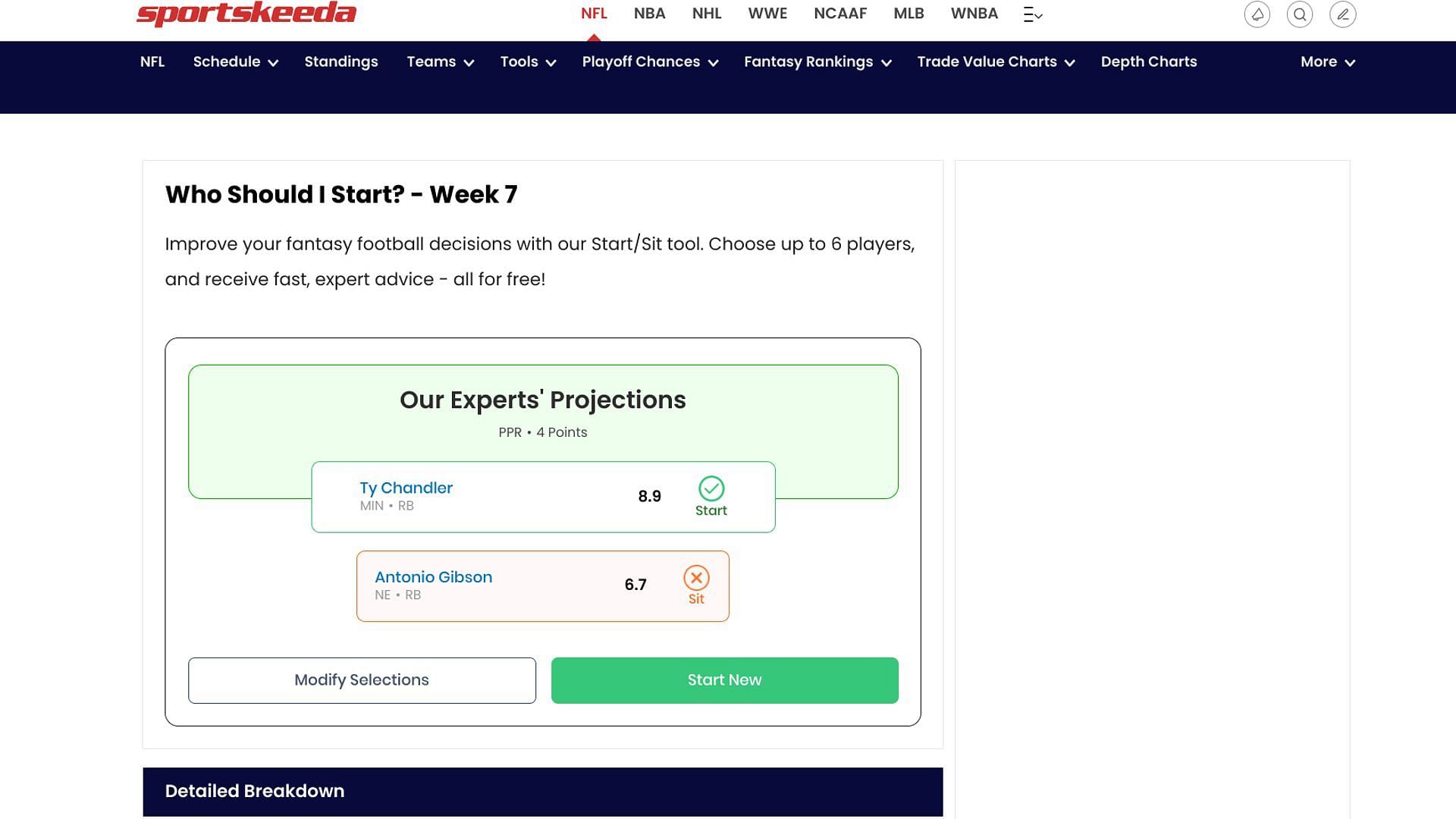Click the Start New button
This screenshot has width=1456, height=819.
[724, 680]
